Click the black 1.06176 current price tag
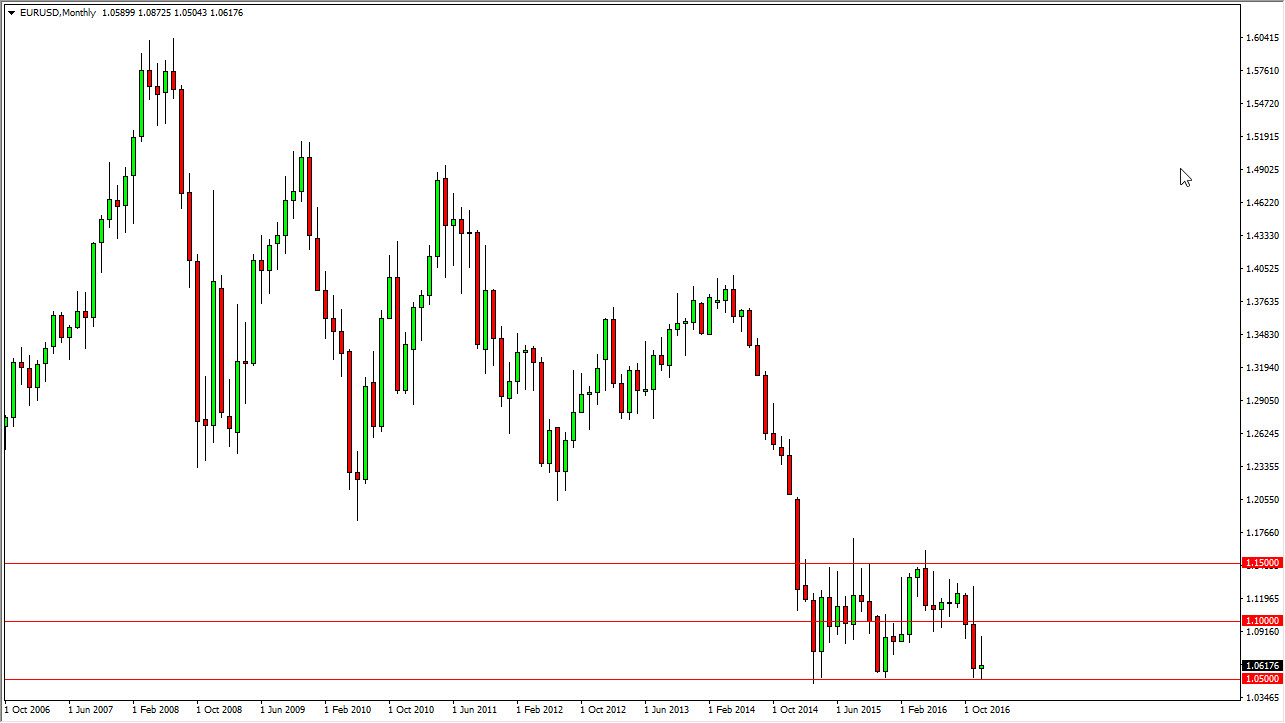The image size is (1285, 723). point(1260,666)
